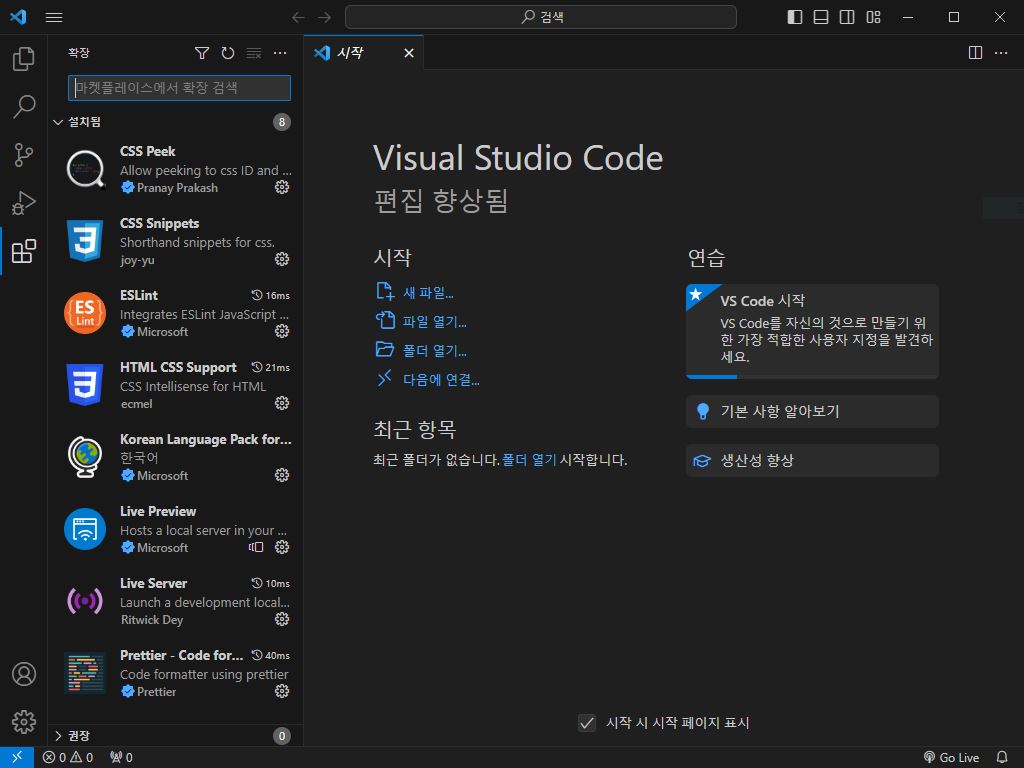This screenshot has height=768, width=1024.
Task: Open settings gear for CSS Peek
Action: tap(281, 187)
